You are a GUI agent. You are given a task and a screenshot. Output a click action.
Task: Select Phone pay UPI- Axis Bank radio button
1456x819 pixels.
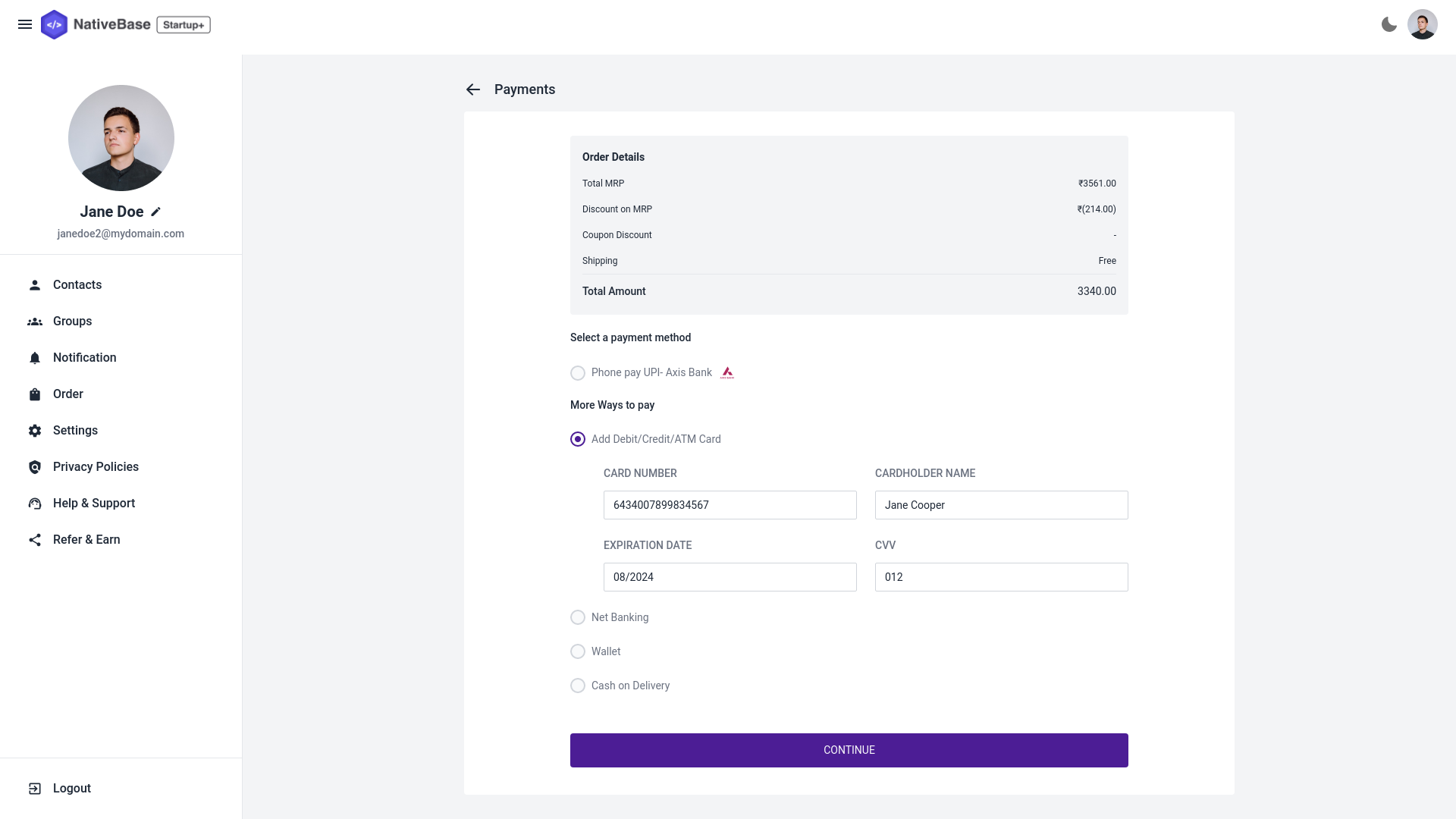pos(578,373)
